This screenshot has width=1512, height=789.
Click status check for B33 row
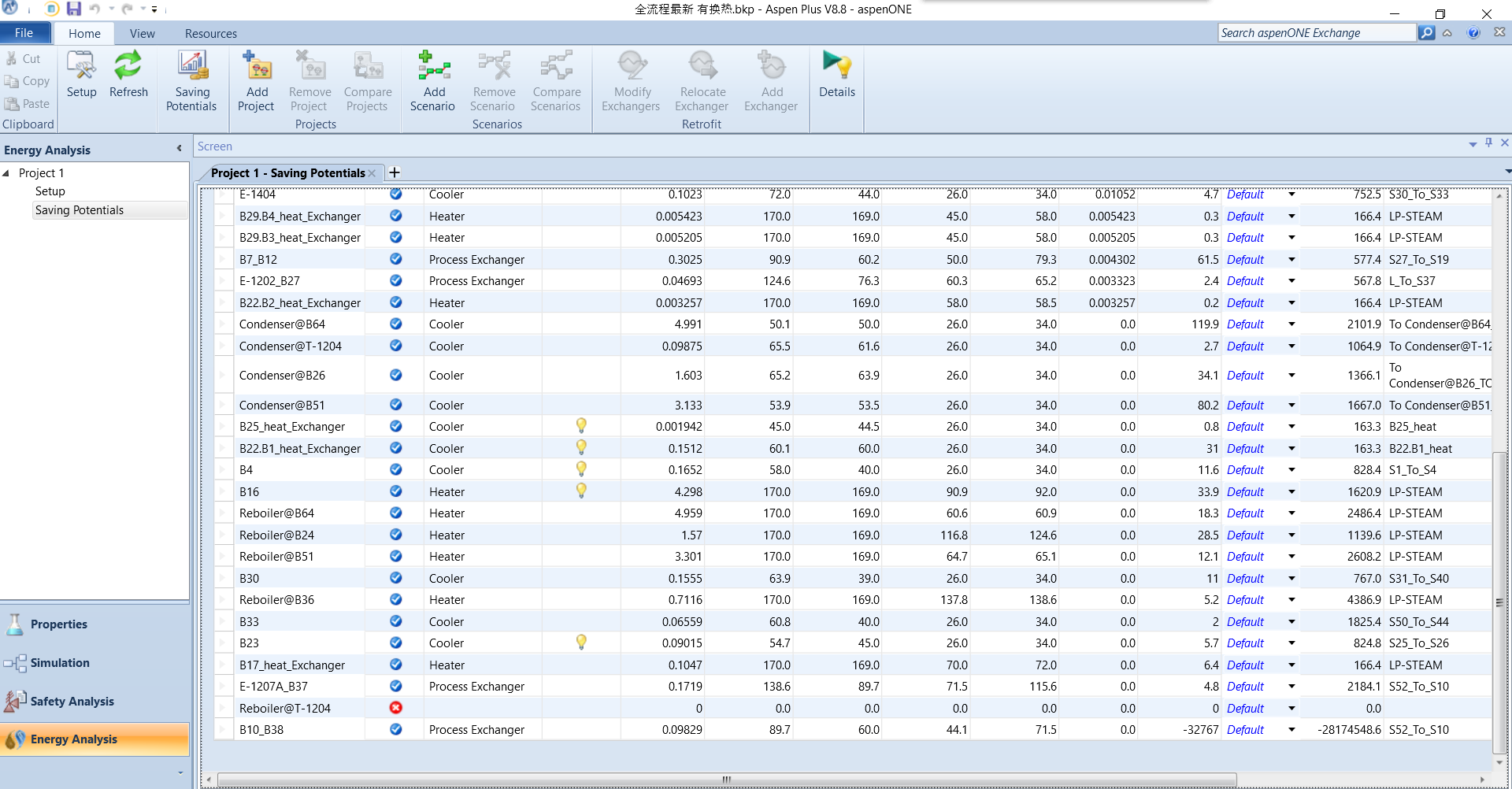pos(396,621)
